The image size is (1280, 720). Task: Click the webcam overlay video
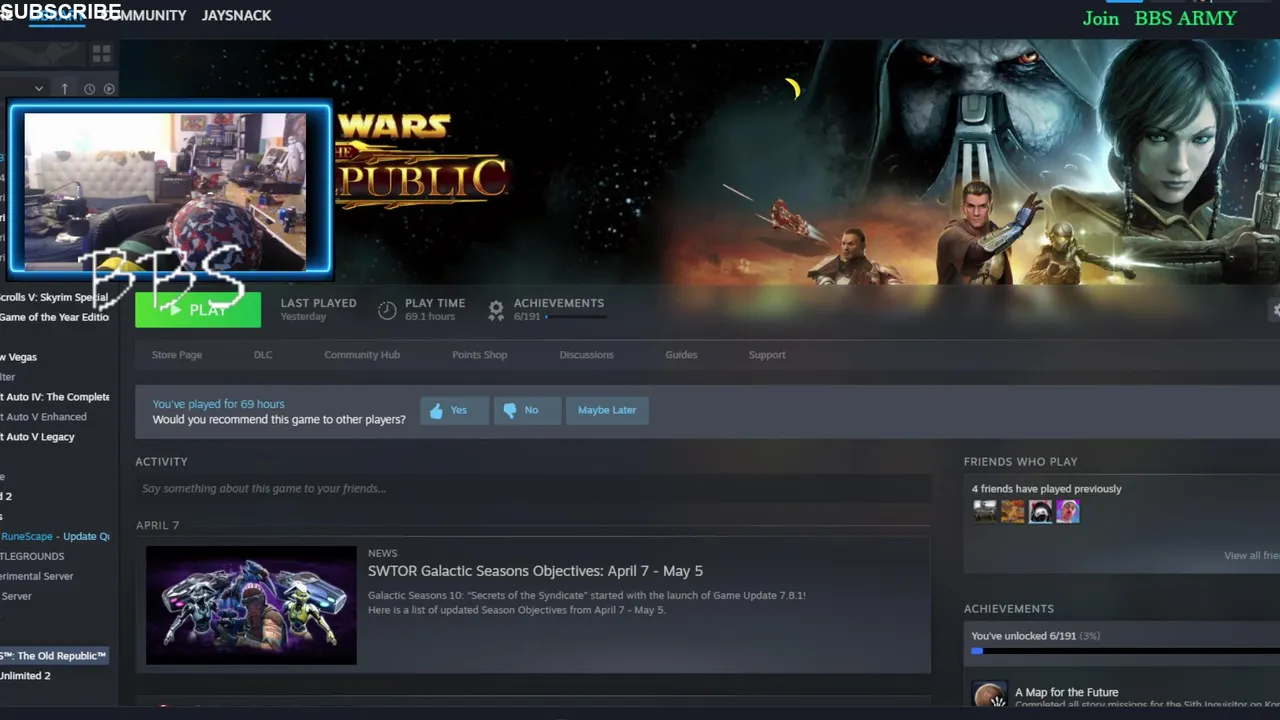(170, 189)
